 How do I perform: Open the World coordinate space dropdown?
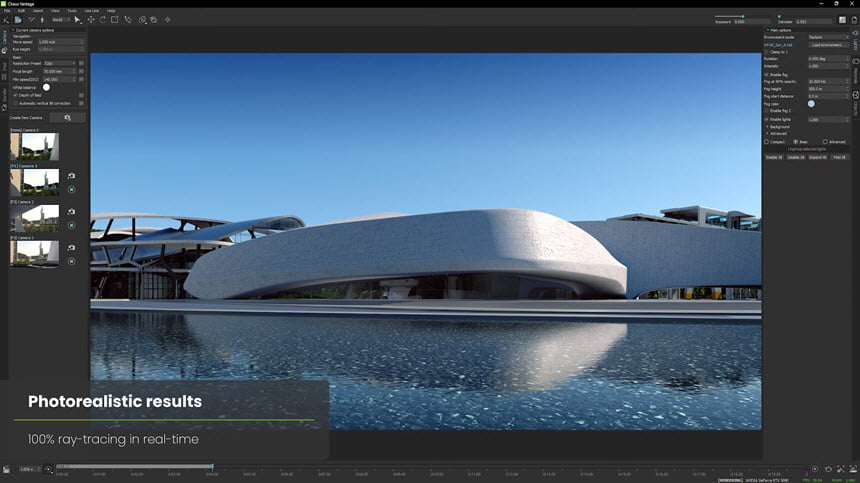[61, 20]
